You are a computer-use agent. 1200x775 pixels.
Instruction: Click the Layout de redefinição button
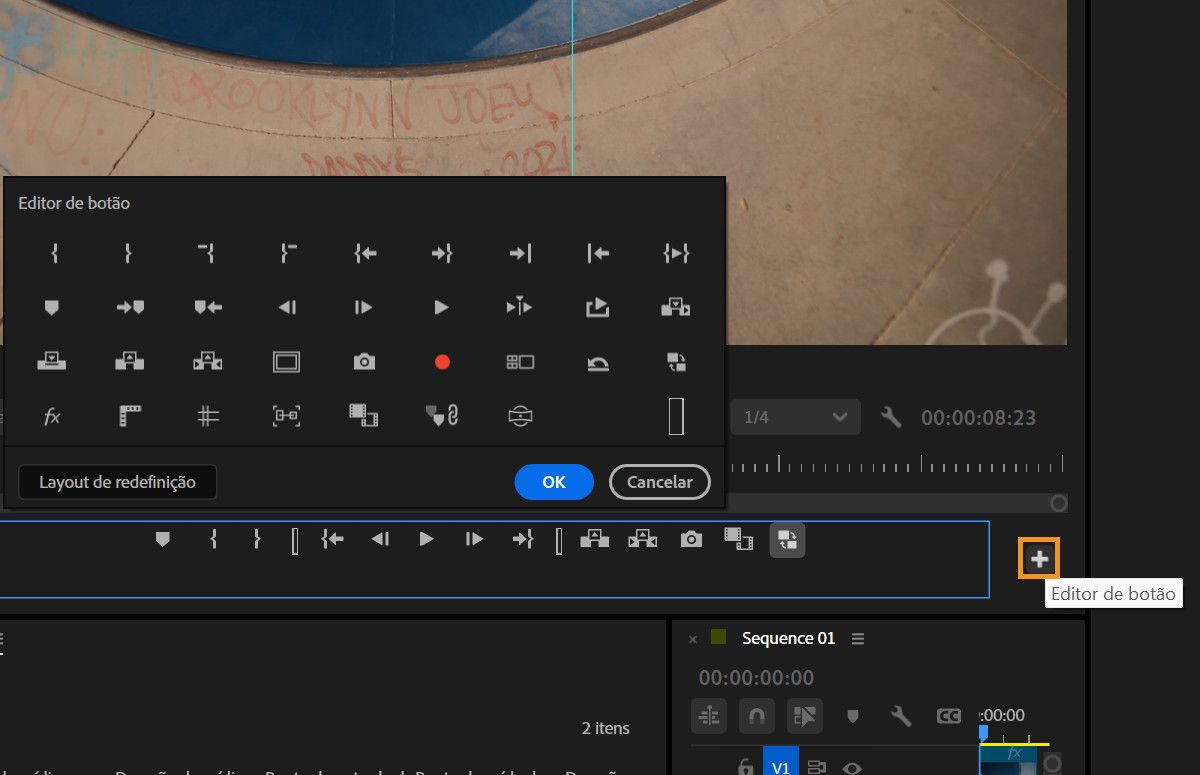coord(117,482)
